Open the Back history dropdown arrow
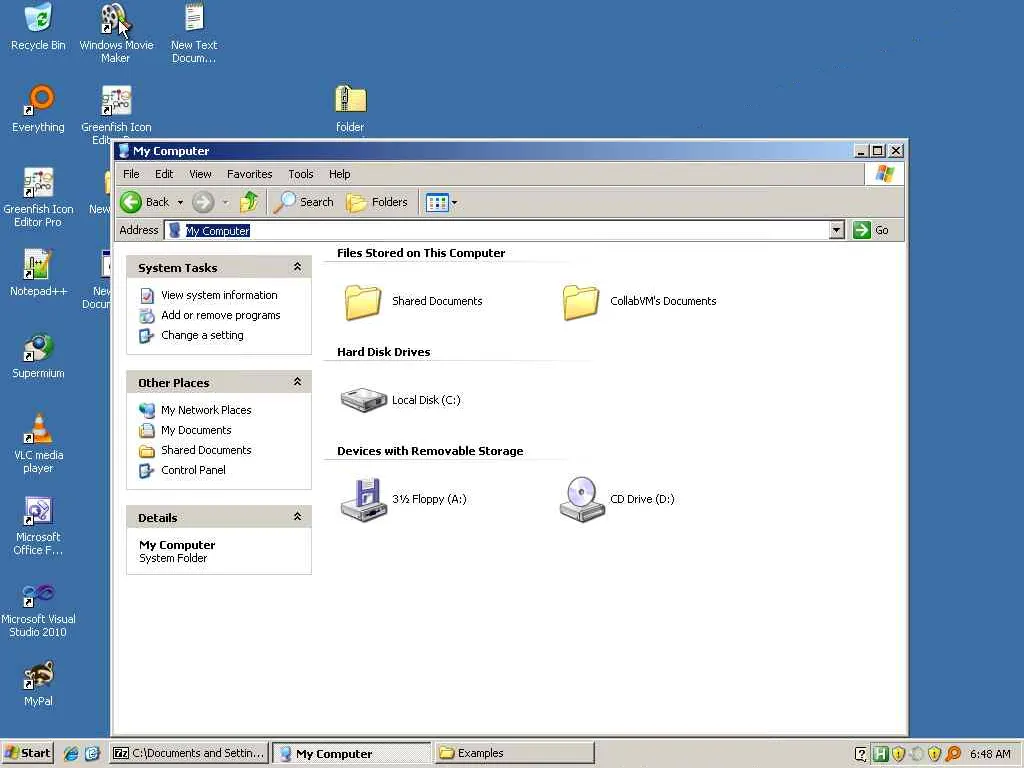1024x768 pixels. (180, 202)
